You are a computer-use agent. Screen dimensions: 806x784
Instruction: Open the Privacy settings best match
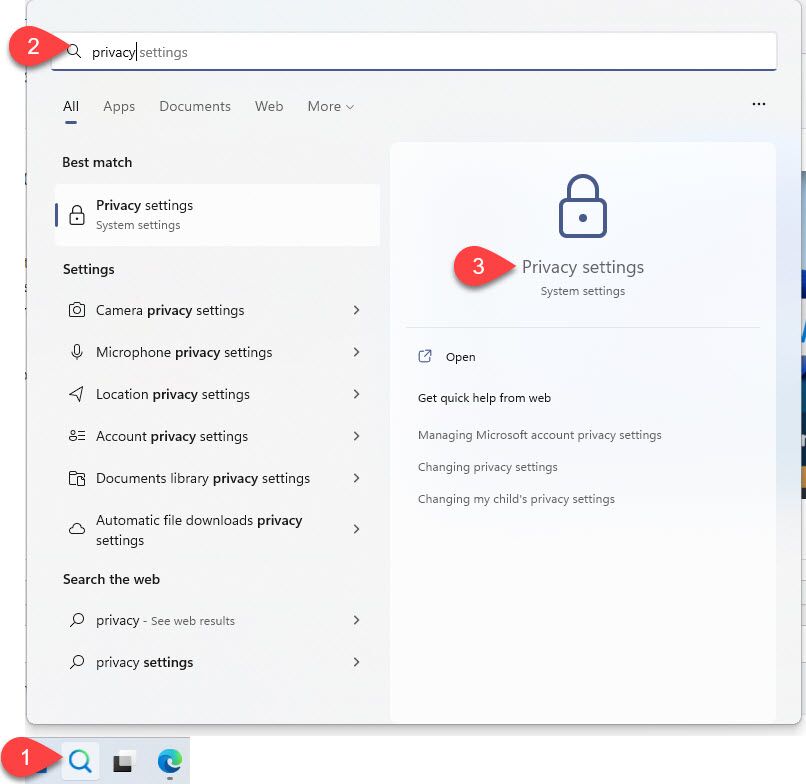click(217, 215)
